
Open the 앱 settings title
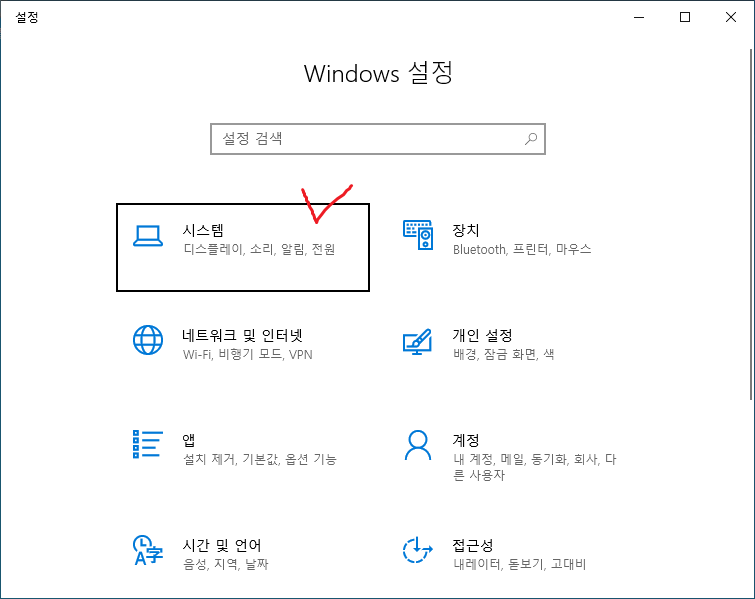pyautogui.click(x=188, y=440)
